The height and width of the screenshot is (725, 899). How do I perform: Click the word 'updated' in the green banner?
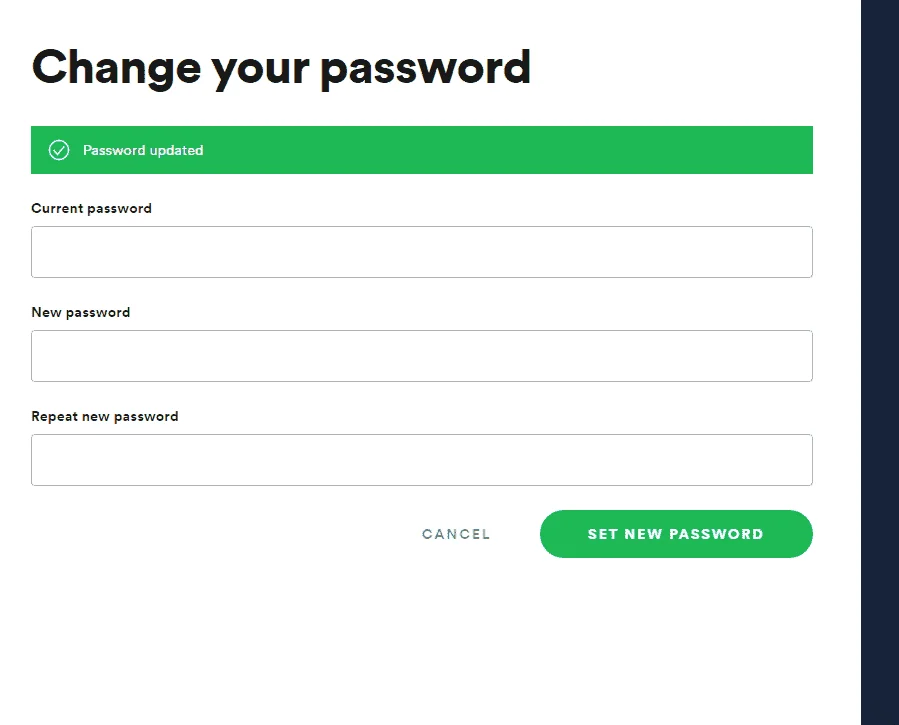coord(177,150)
